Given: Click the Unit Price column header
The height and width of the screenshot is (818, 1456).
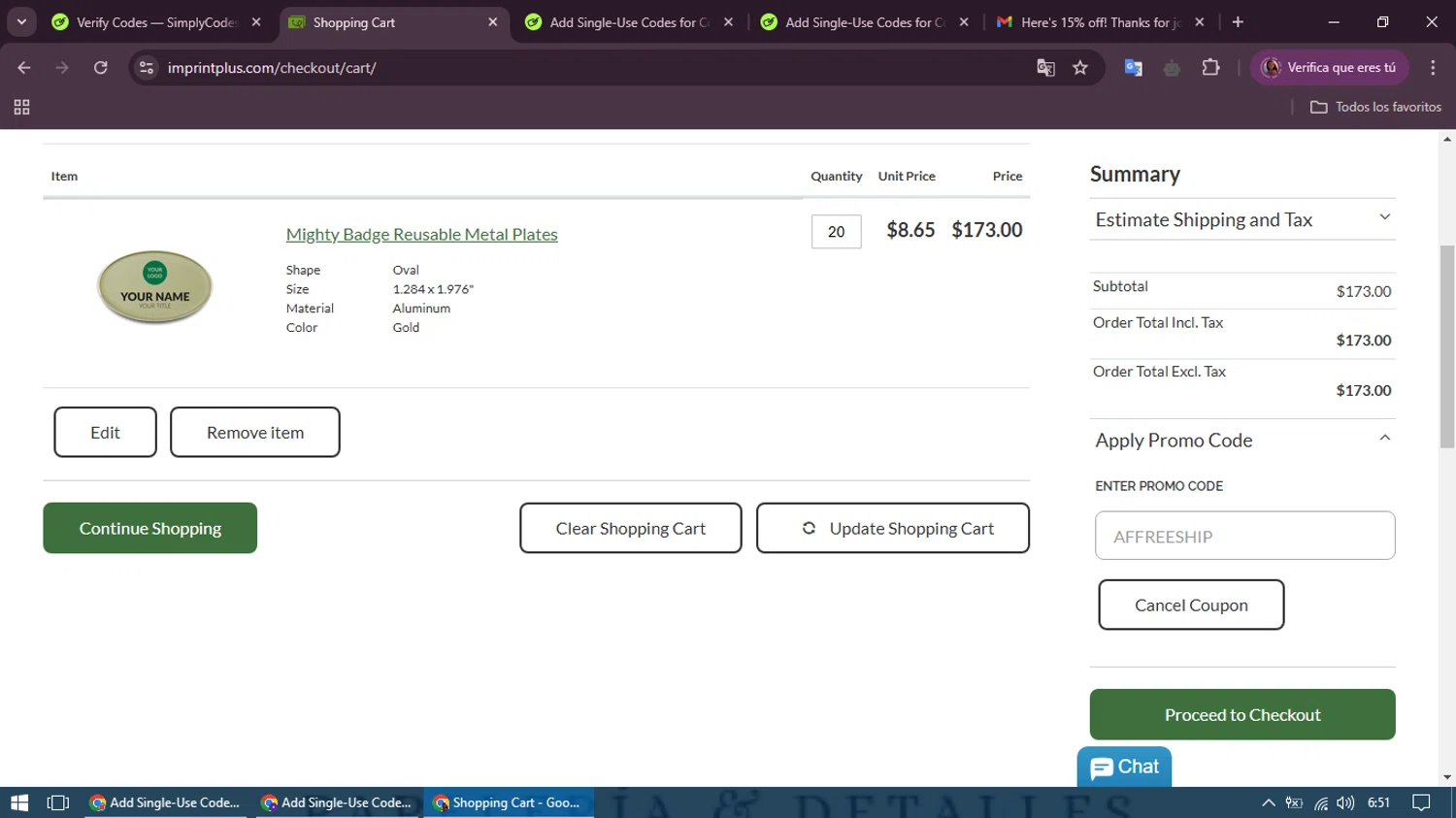Looking at the screenshot, I should pos(907,176).
